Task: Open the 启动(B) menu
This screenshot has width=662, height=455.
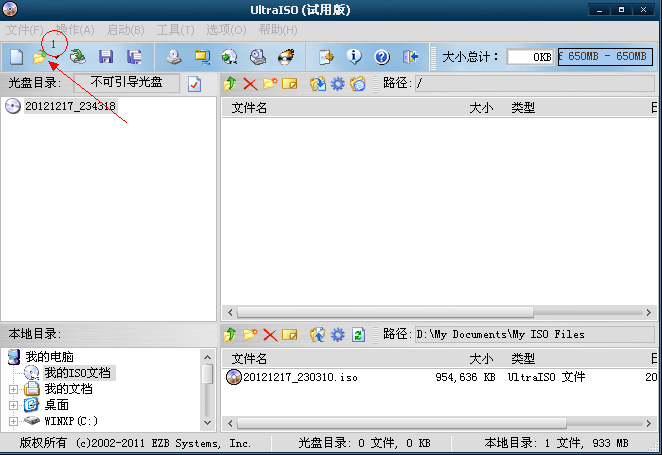Action: pyautogui.click(x=126, y=30)
